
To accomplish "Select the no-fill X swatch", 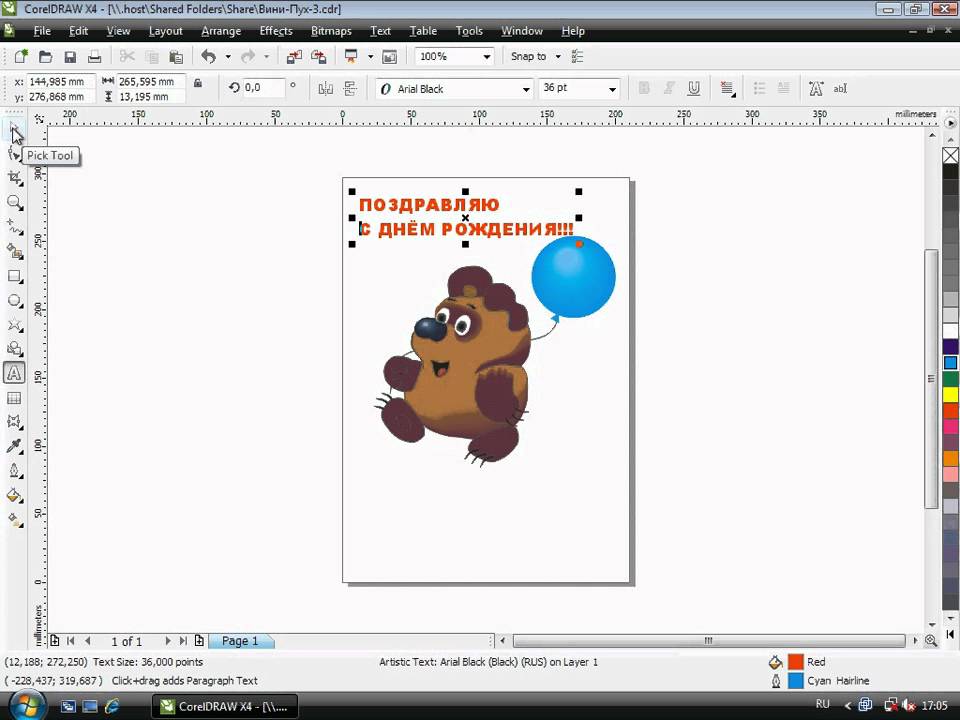I will (x=950, y=156).
